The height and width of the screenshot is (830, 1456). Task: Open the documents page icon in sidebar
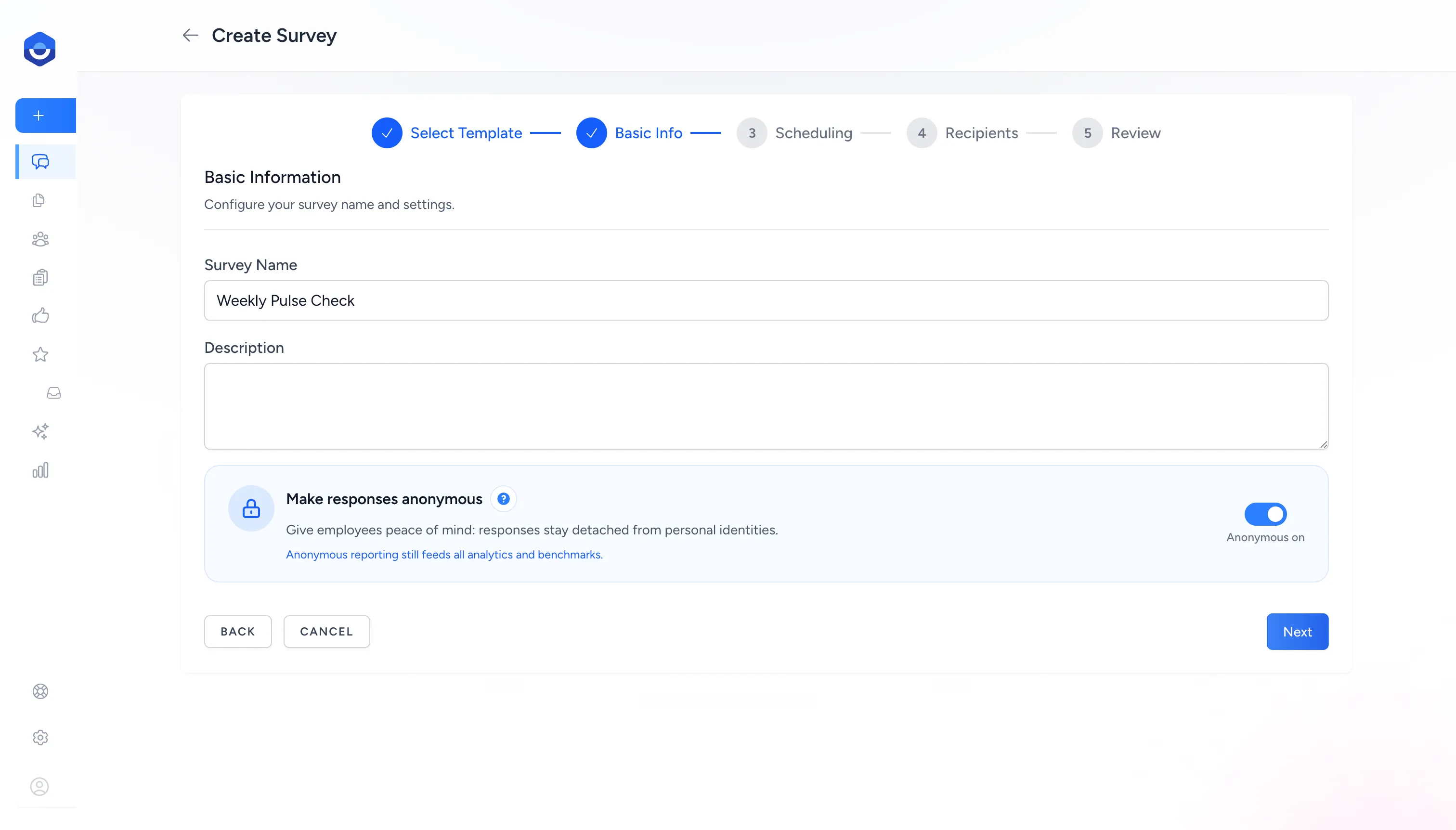pyautogui.click(x=39, y=200)
